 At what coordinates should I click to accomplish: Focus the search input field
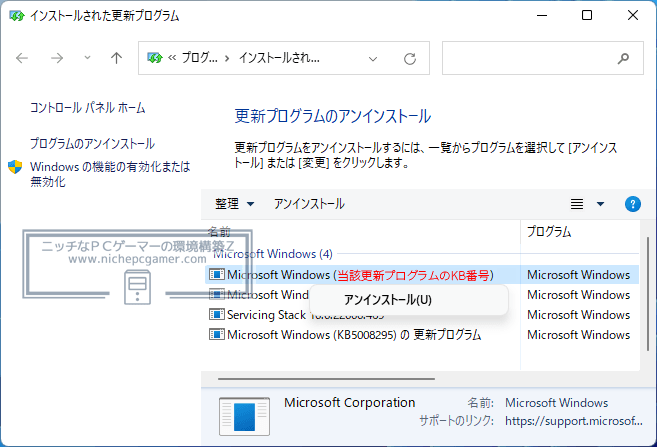(543, 58)
